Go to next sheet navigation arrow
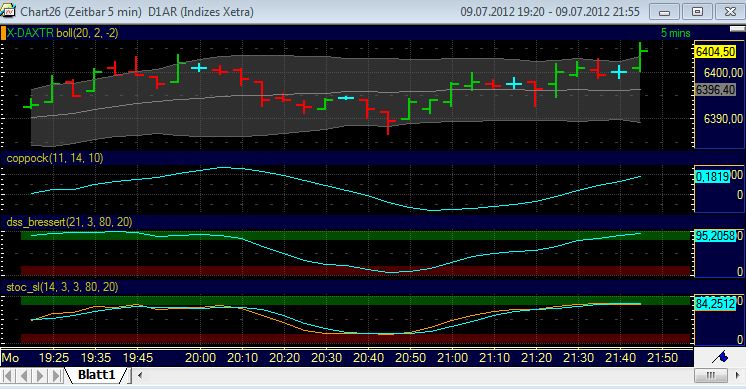This screenshot has height=389, width=746. pos(40,376)
